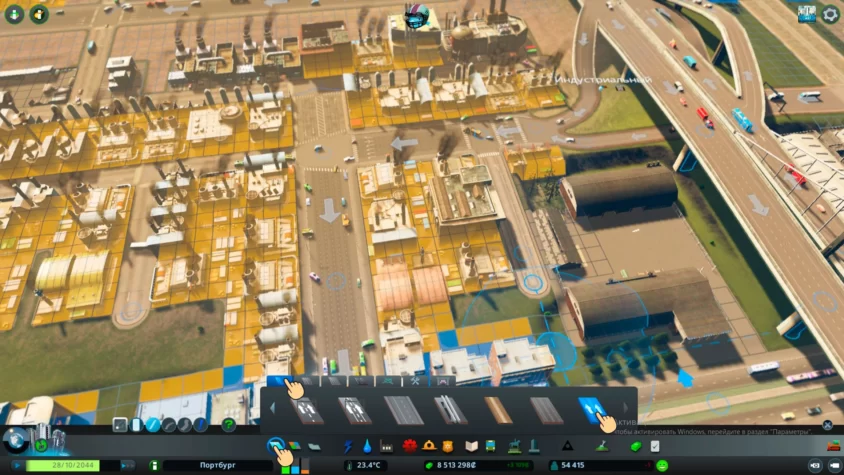The image size is (844, 475).
Task: Open the Water and sewage menu
Action: pyautogui.click(x=367, y=446)
